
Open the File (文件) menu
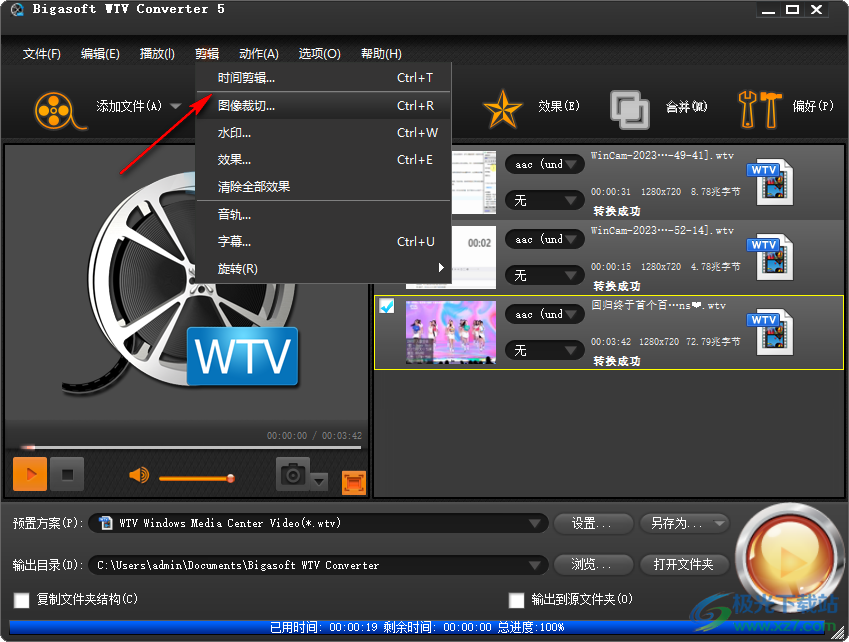(x=42, y=54)
